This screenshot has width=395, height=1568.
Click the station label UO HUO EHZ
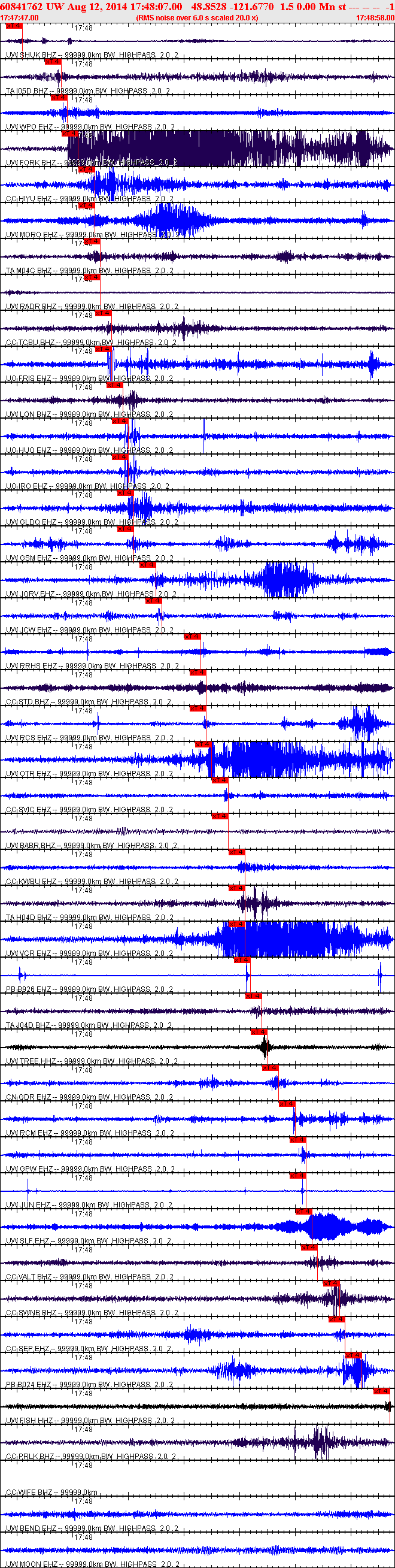[29, 450]
